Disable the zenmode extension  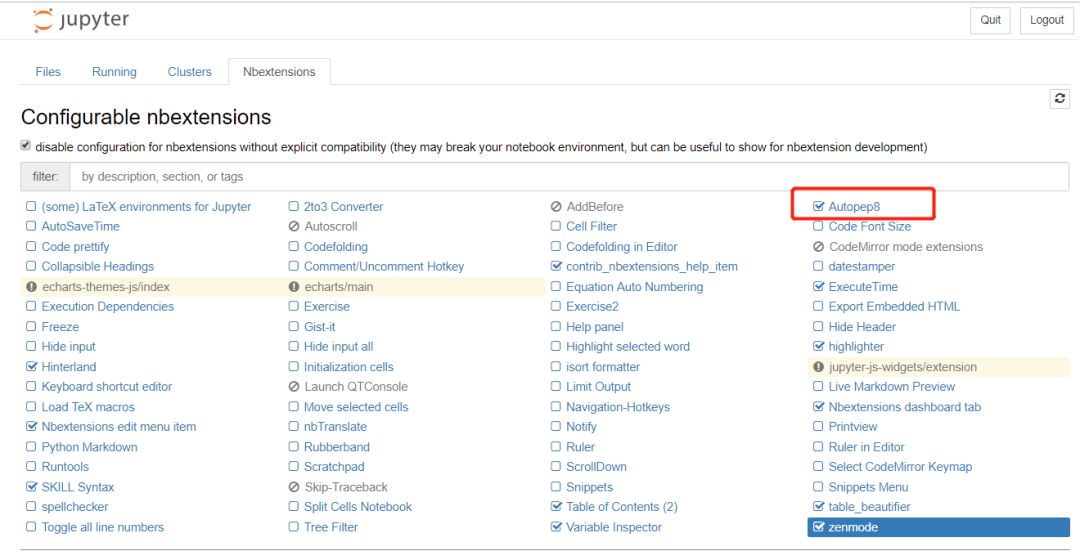[x=818, y=527]
